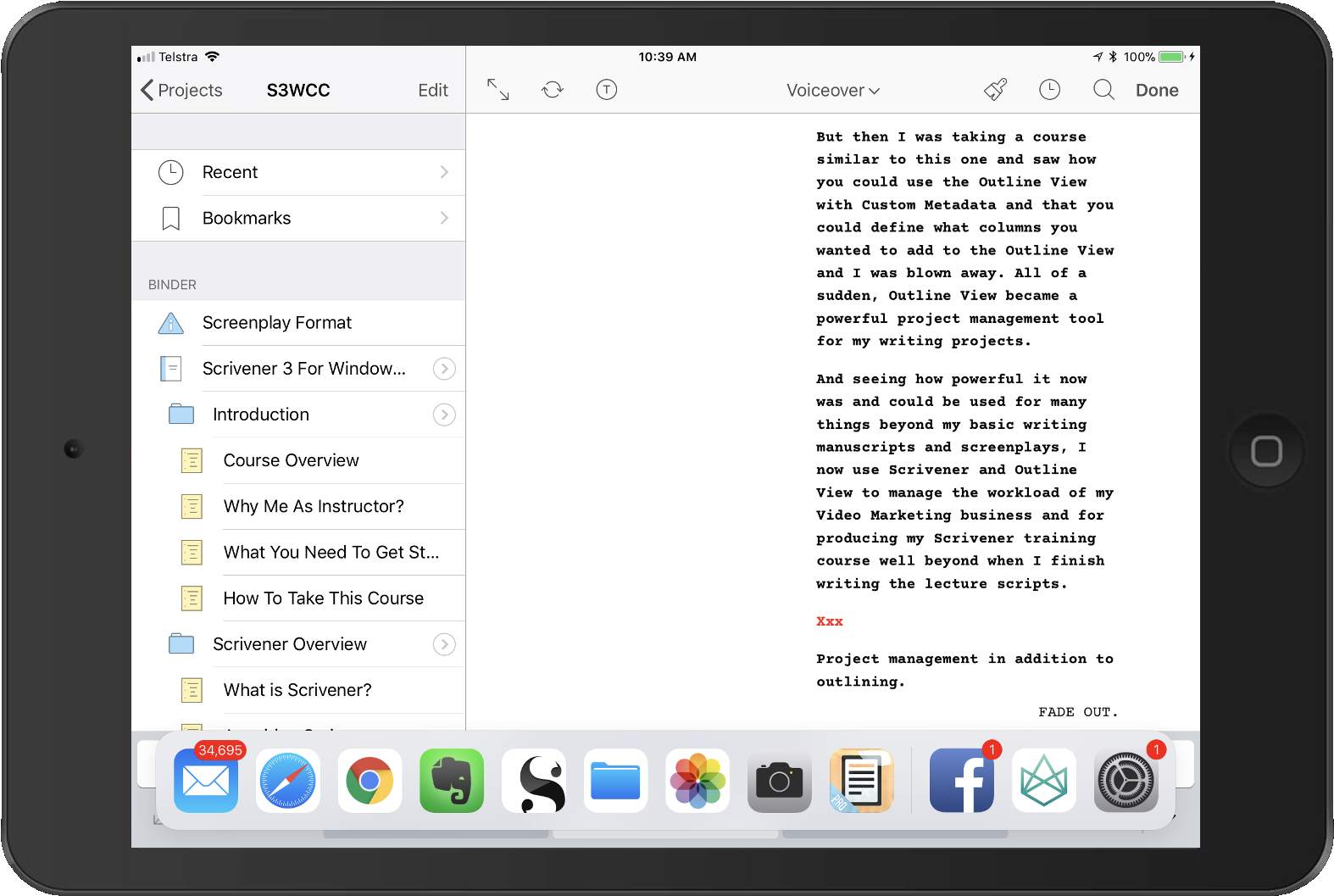Tap the Bookmarks row chevron

pos(444,218)
